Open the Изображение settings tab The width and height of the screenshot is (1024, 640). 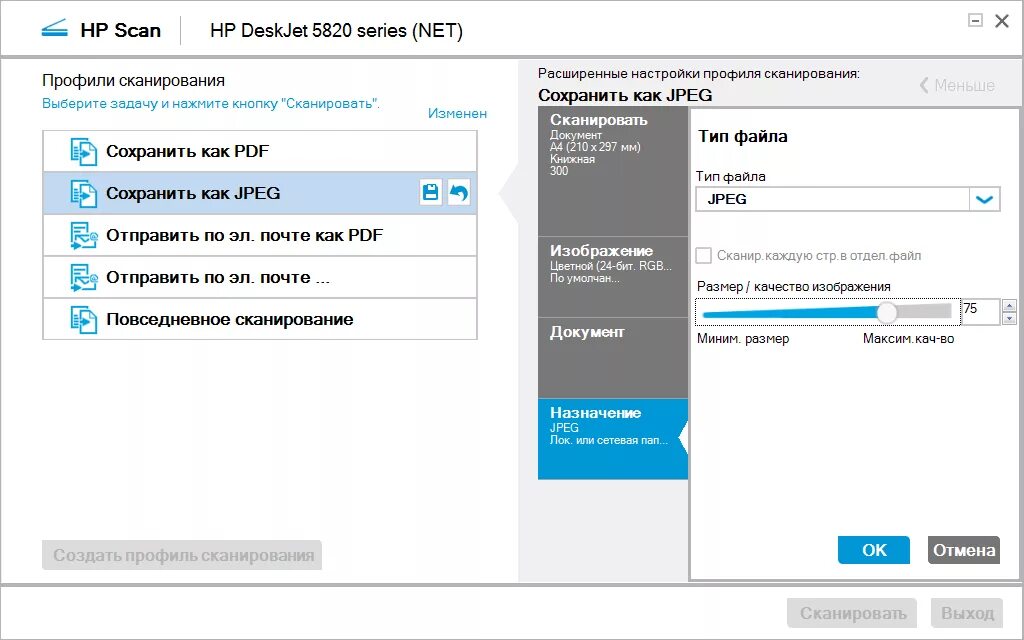click(613, 277)
